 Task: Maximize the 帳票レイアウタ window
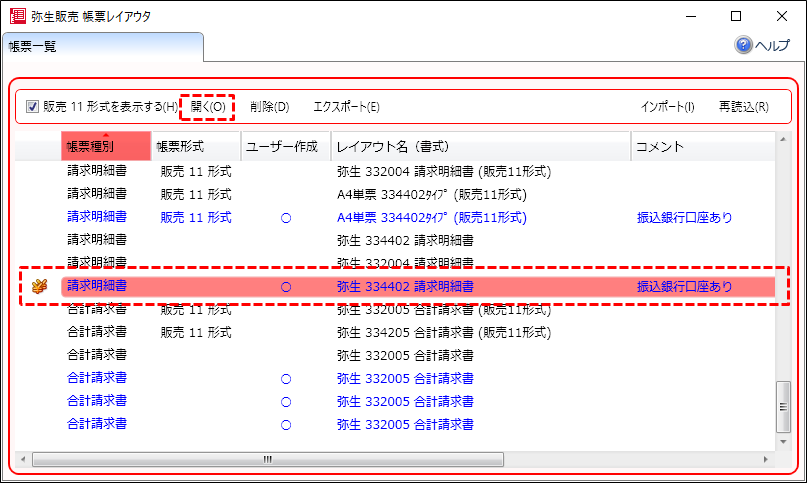pyautogui.click(x=736, y=16)
